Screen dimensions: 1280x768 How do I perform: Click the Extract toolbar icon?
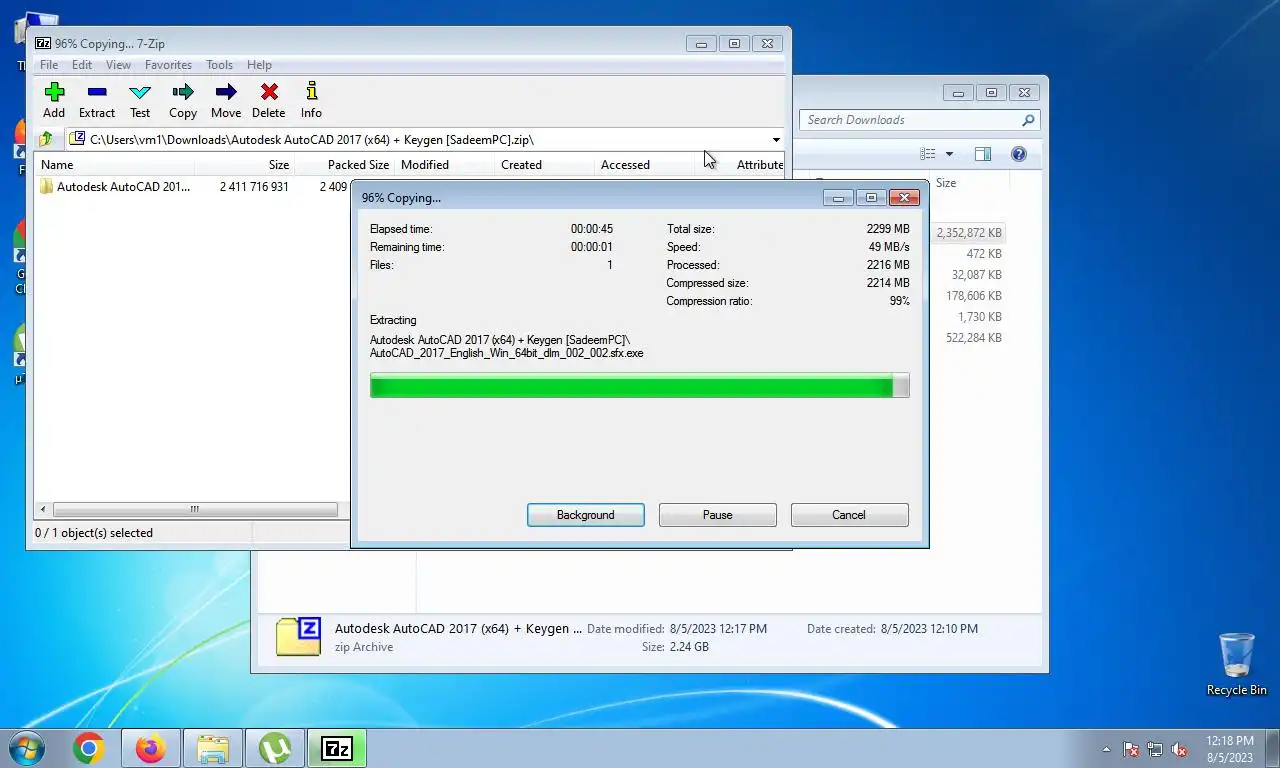tap(97, 100)
